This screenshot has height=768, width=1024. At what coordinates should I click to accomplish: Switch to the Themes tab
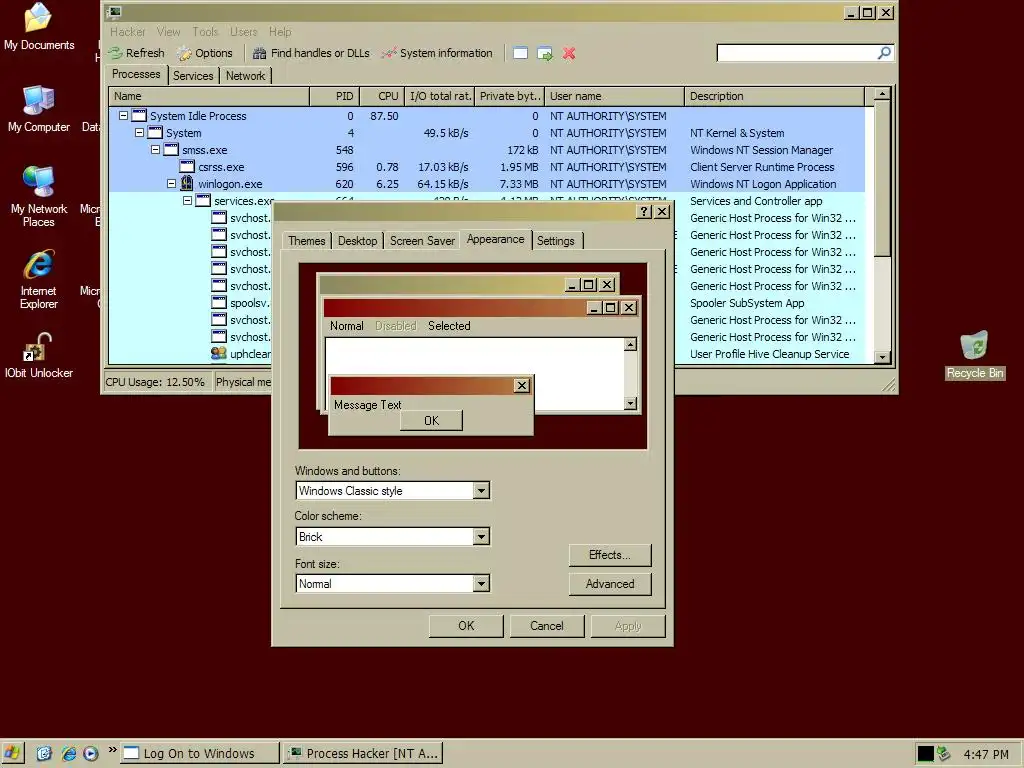(306, 240)
